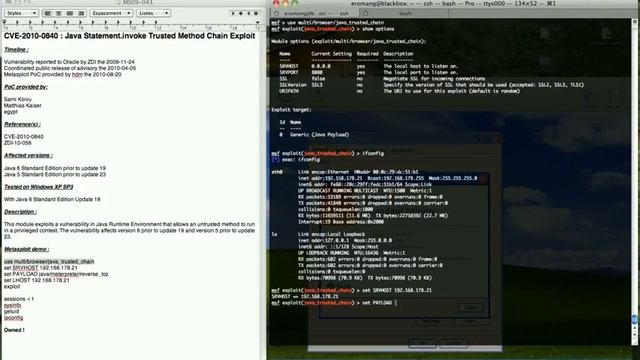The width and height of the screenshot is (640, 360).
Task: Click the underlined 'hdm' word in the timeline
Action: [x=77, y=75]
